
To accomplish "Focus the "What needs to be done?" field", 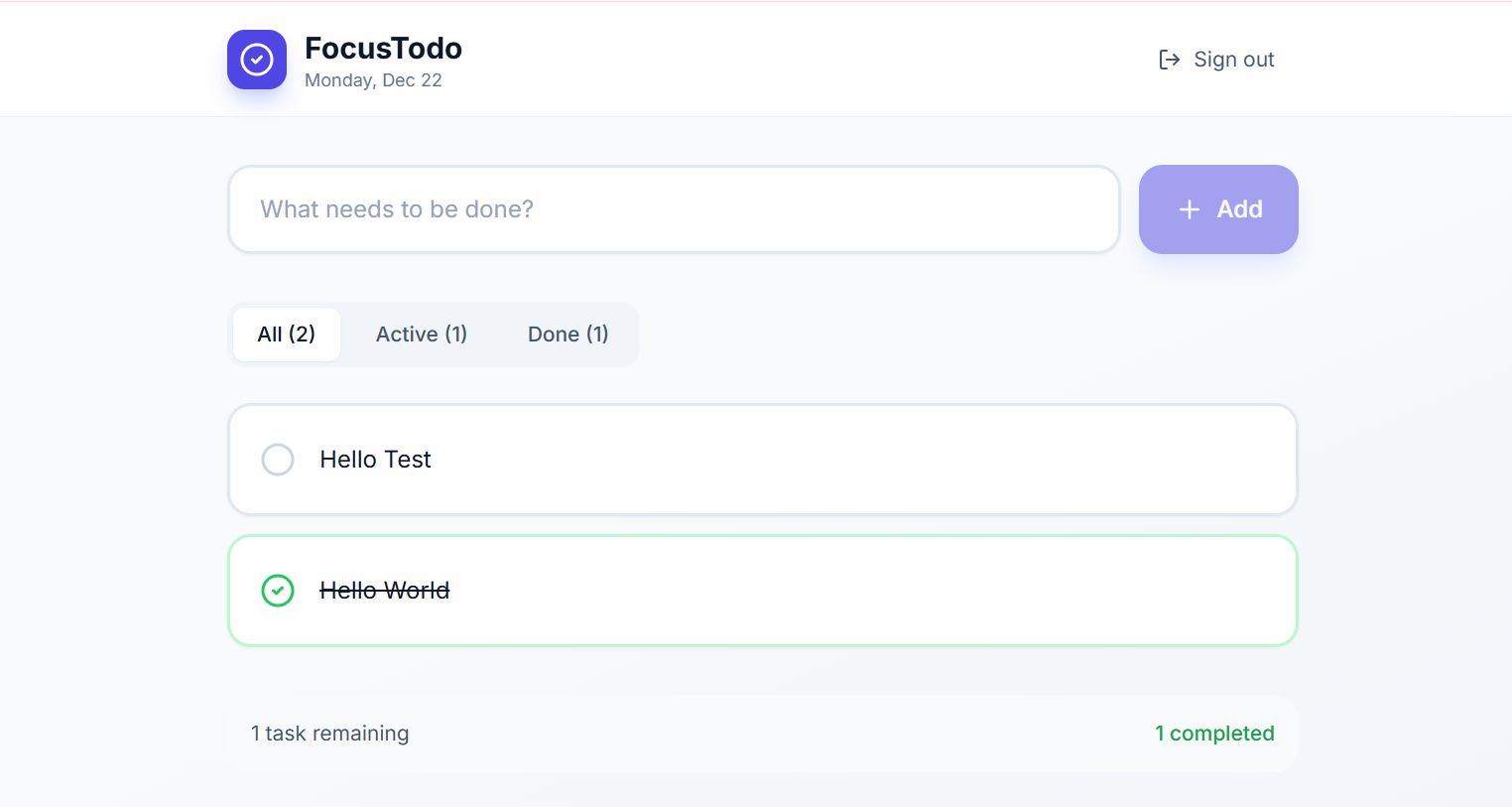I will point(675,209).
